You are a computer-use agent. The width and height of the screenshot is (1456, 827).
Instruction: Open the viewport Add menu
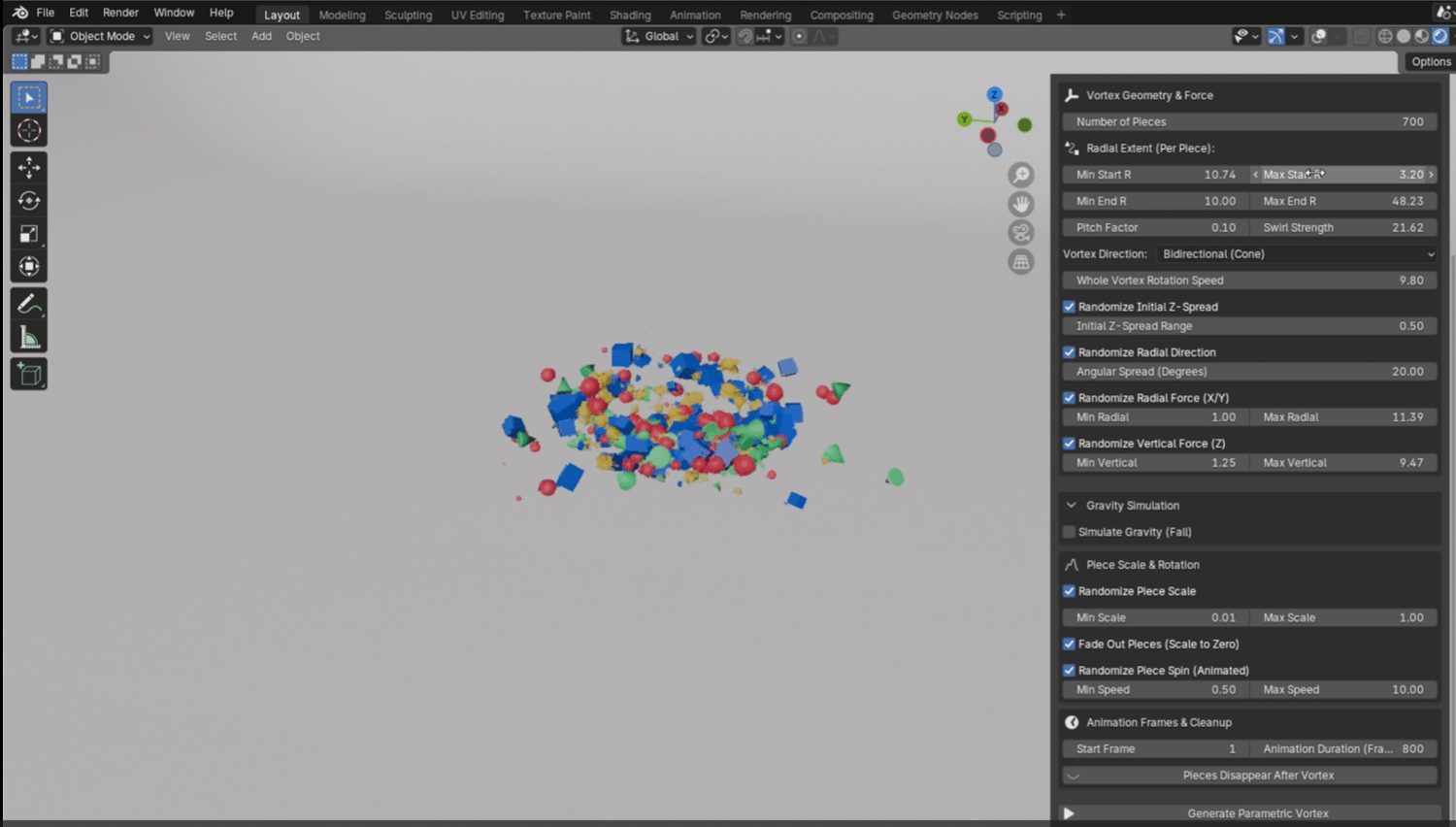point(261,36)
